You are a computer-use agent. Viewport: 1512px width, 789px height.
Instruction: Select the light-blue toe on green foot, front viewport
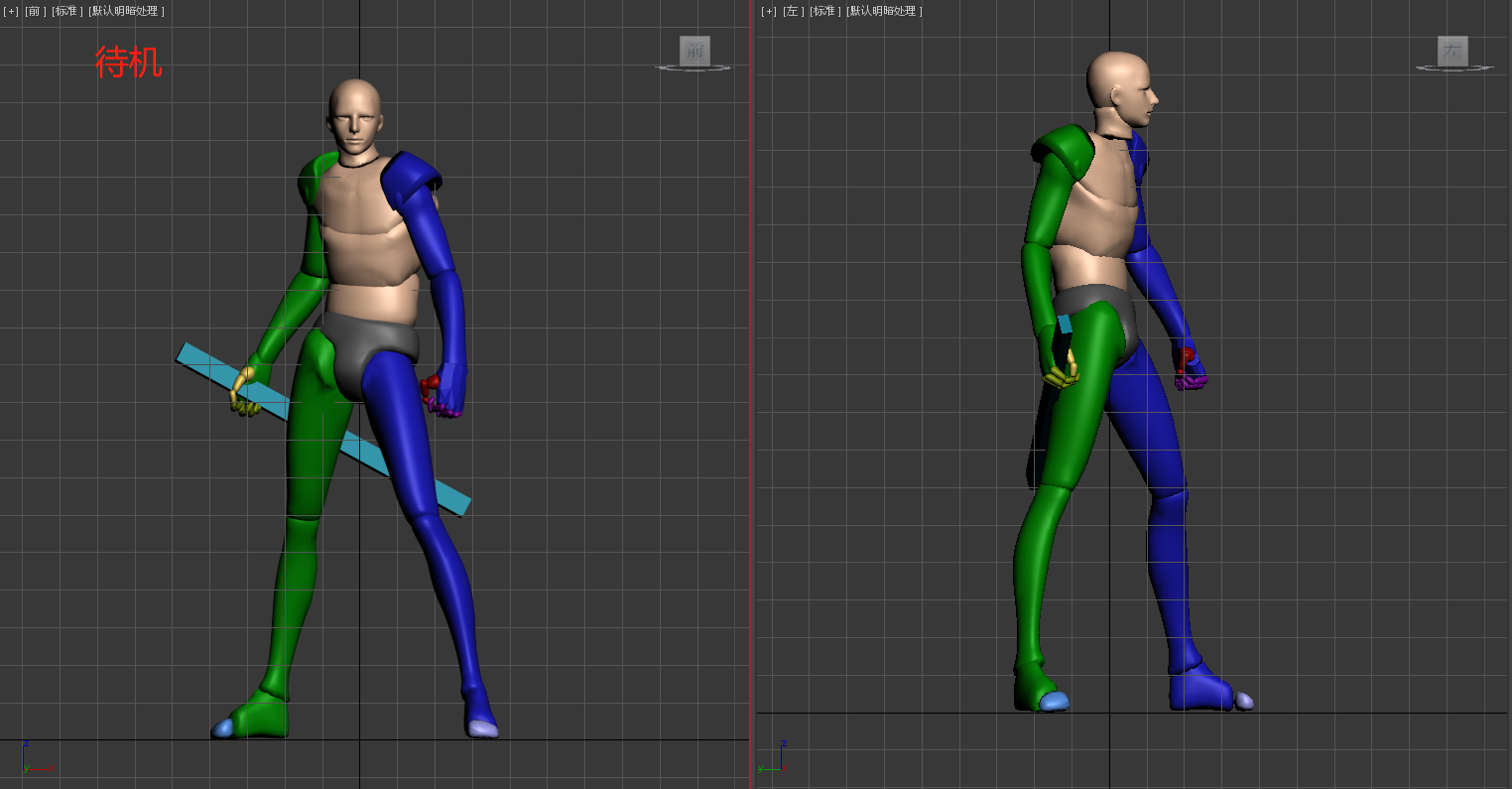(222, 728)
